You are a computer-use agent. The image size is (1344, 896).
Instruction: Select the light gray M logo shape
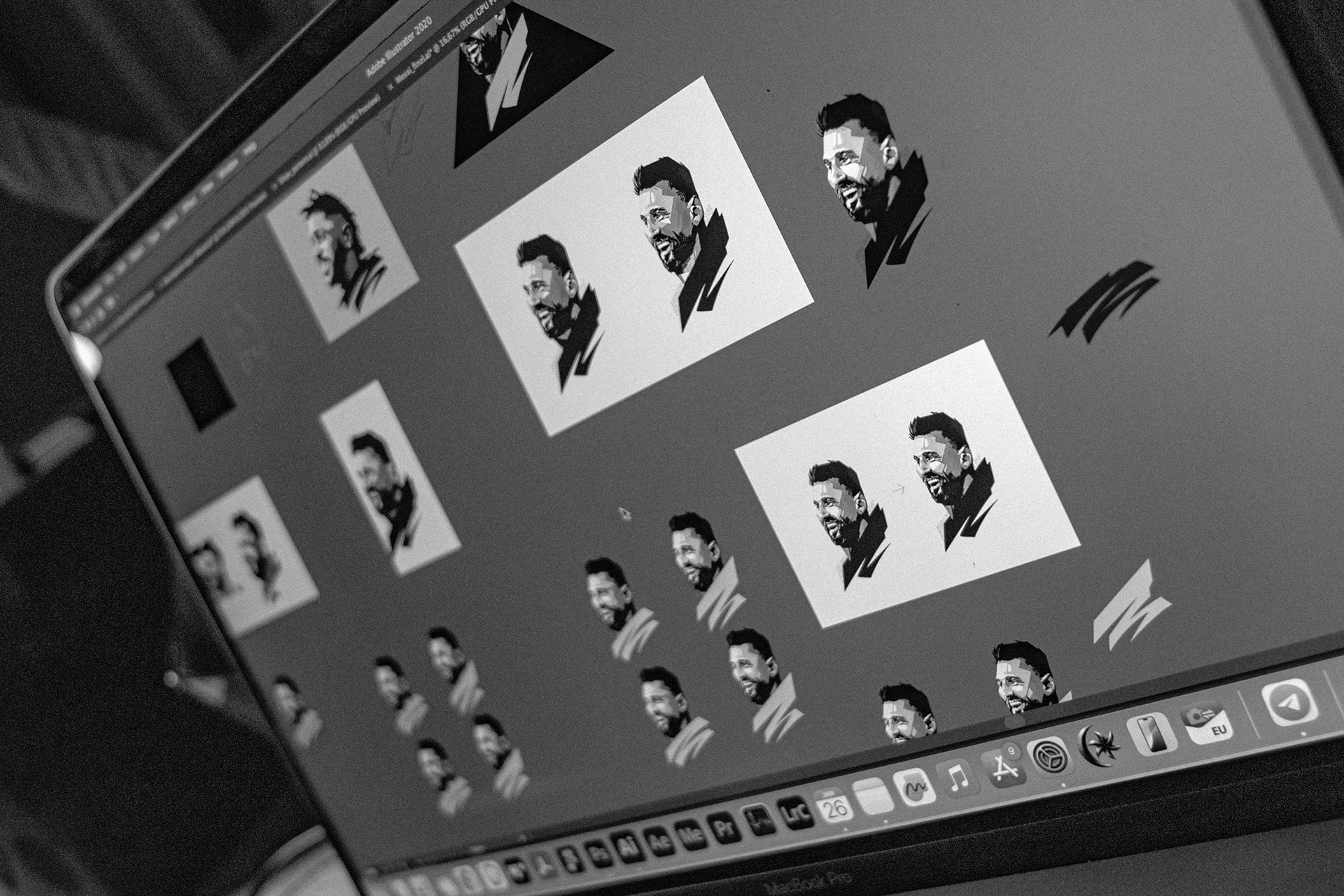[x=1130, y=605]
